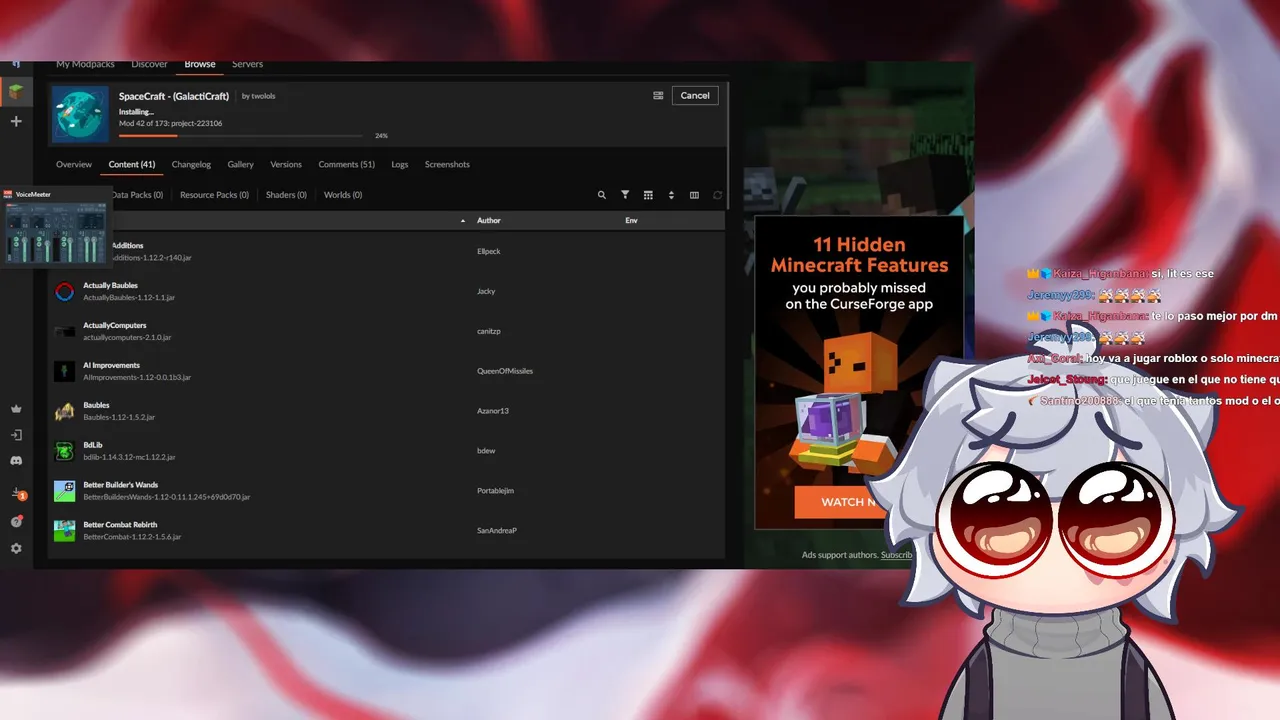Image resolution: width=1280 pixels, height=720 pixels.
Task: Select the ActuallyComputers row name
Action: [x=114, y=326]
